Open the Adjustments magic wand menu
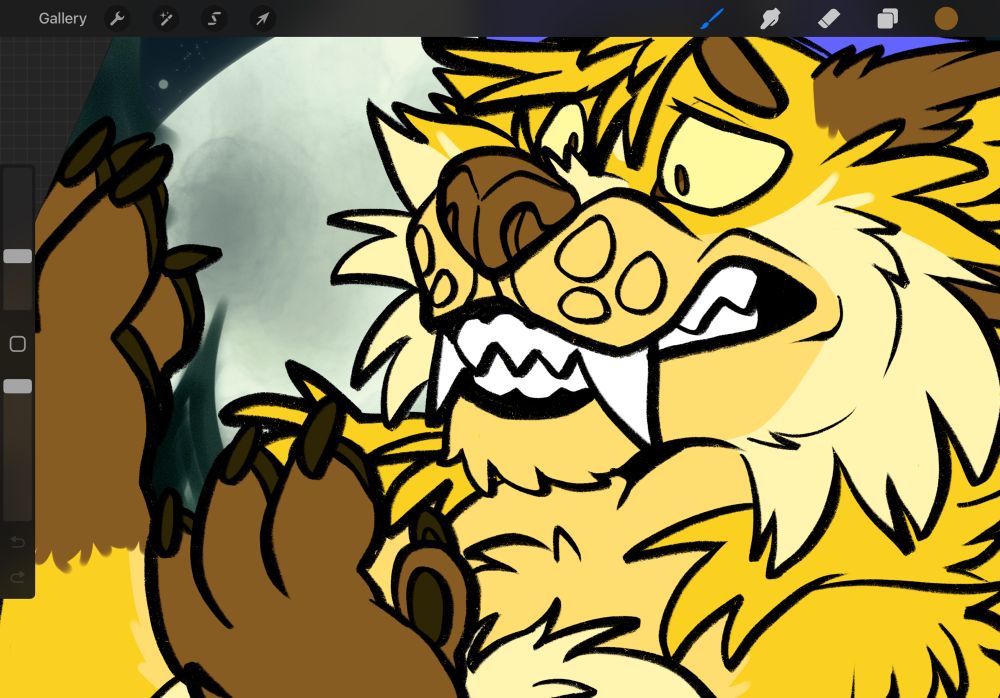1000x698 pixels. click(166, 19)
